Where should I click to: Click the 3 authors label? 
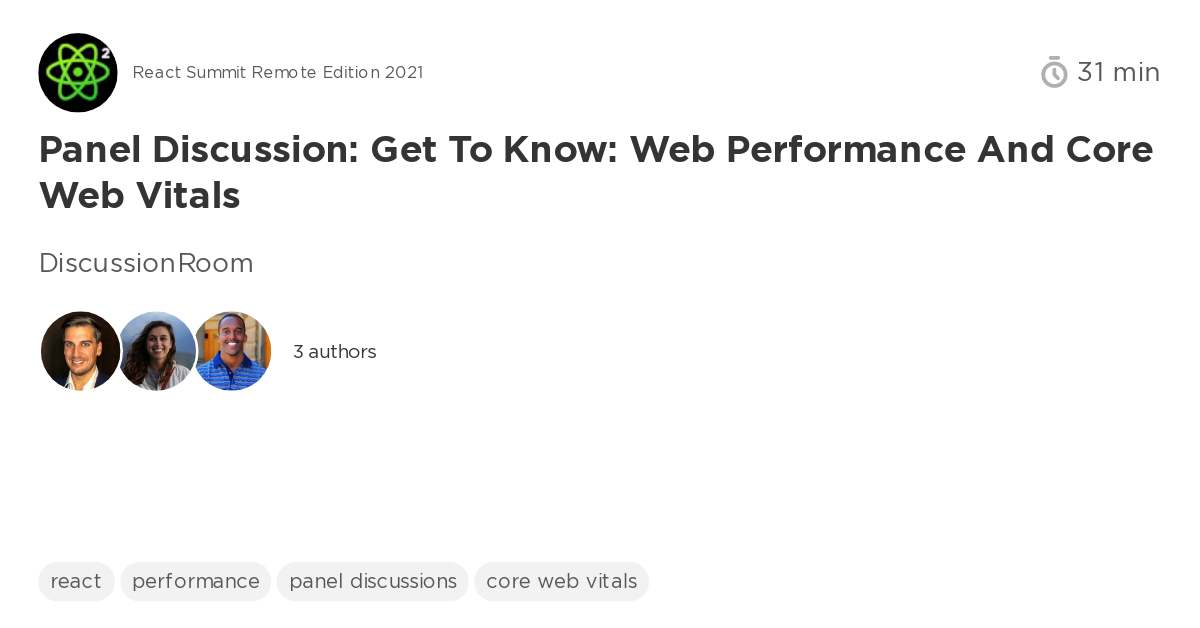(x=334, y=351)
